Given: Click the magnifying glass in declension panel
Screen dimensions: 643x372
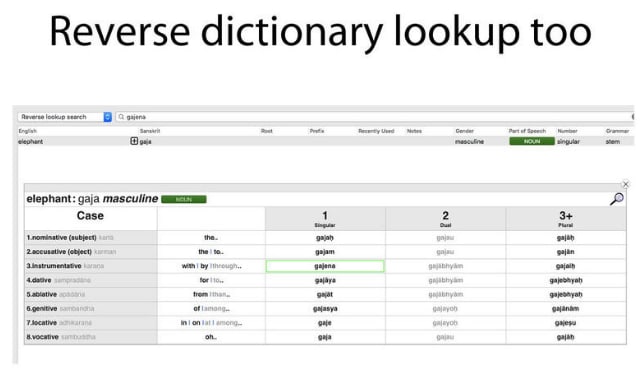Looking at the screenshot, I should 617,199.
